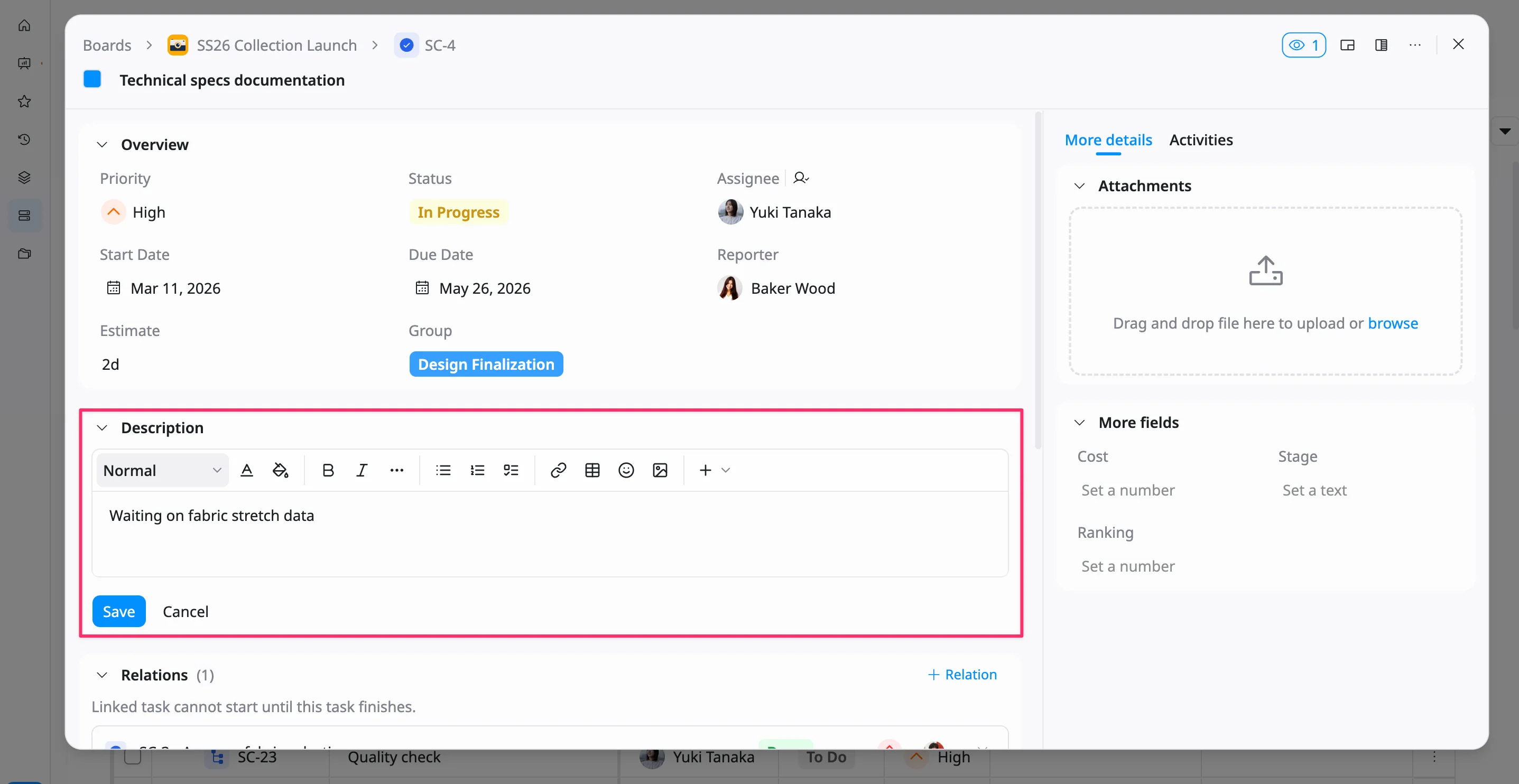The height and width of the screenshot is (784, 1519).
Task: Open the presentation board sidebar icon
Action: pyautogui.click(x=24, y=63)
